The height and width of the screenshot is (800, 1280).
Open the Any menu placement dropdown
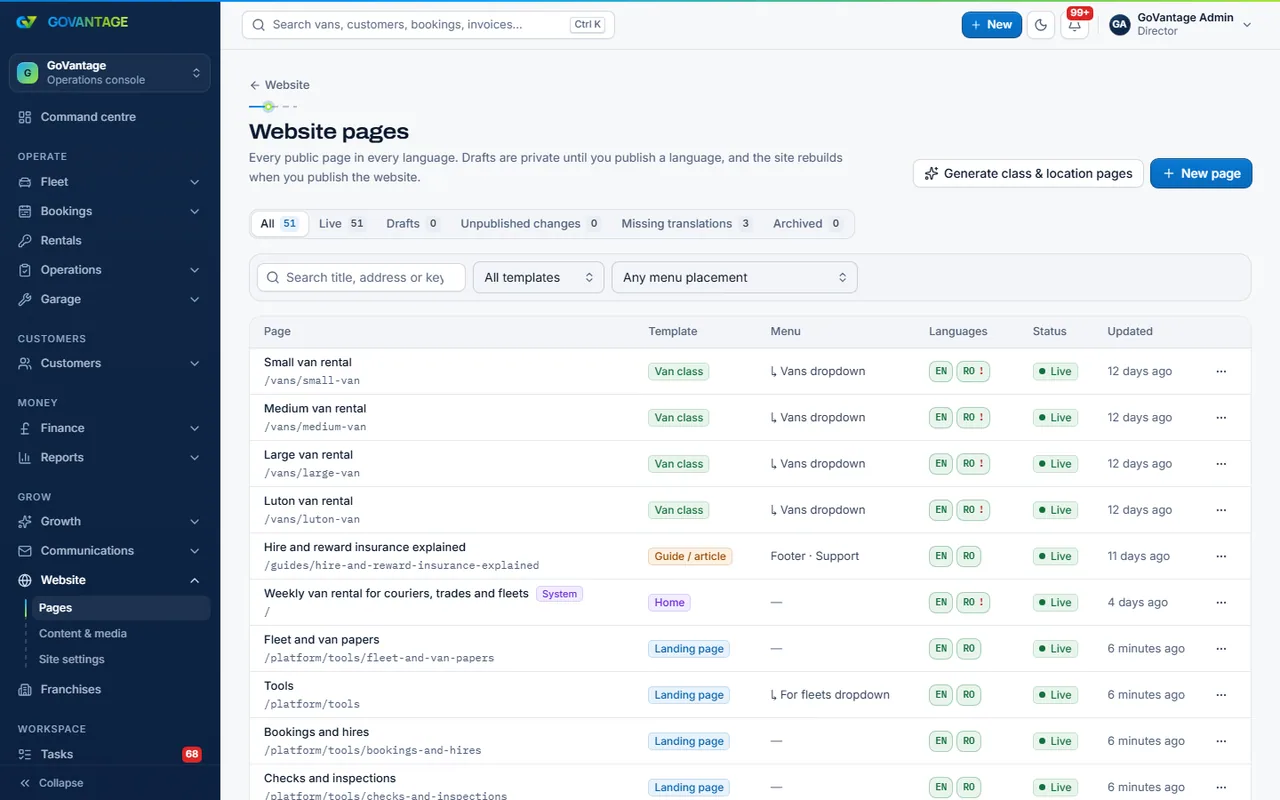coord(735,278)
